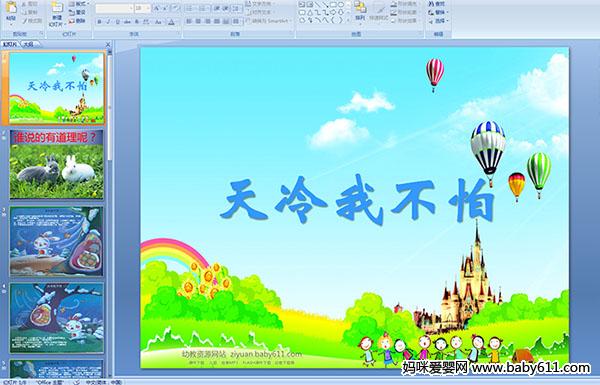The width and height of the screenshot is (600, 385).
Task: Toggle Underline formatting
Action: pos(117,22)
